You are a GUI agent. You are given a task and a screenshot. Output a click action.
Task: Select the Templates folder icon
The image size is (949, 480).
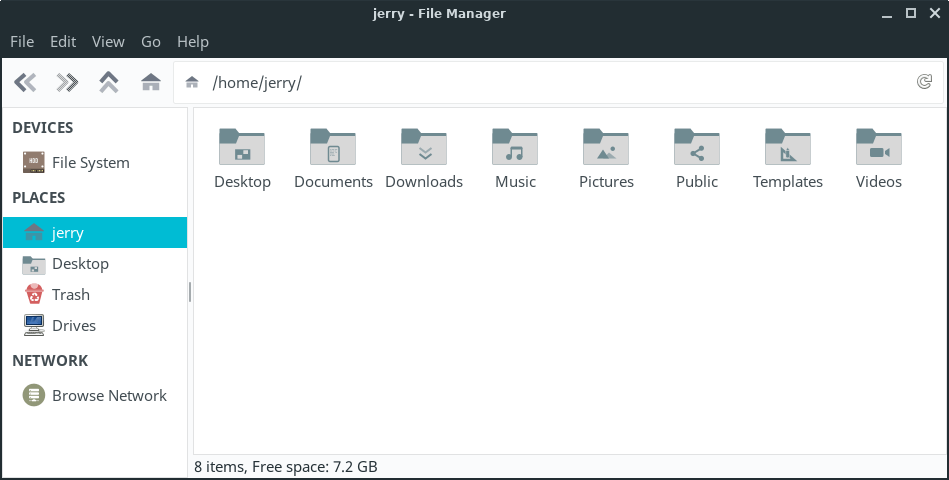coord(788,147)
